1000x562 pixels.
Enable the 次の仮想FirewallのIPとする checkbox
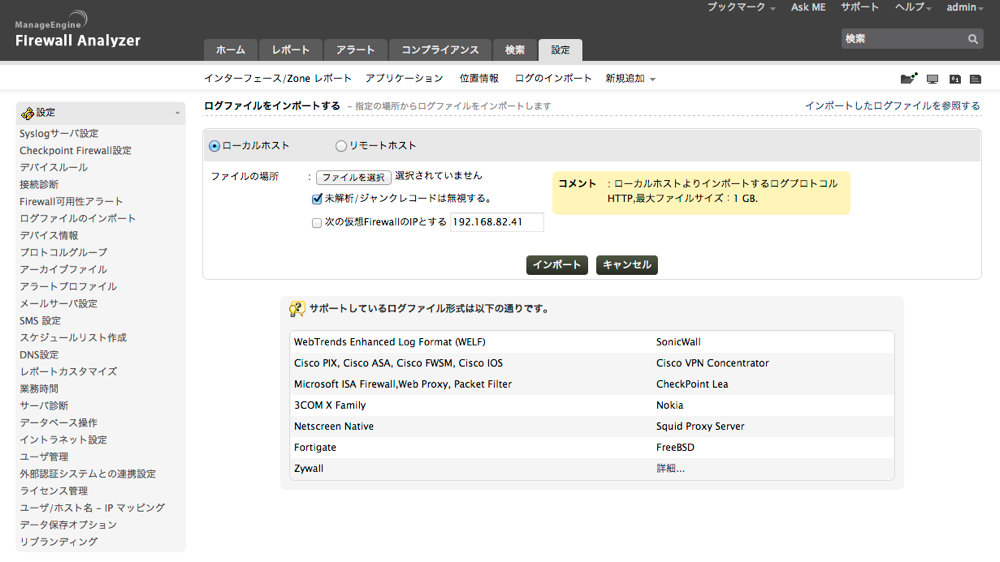tap(317, 223)
